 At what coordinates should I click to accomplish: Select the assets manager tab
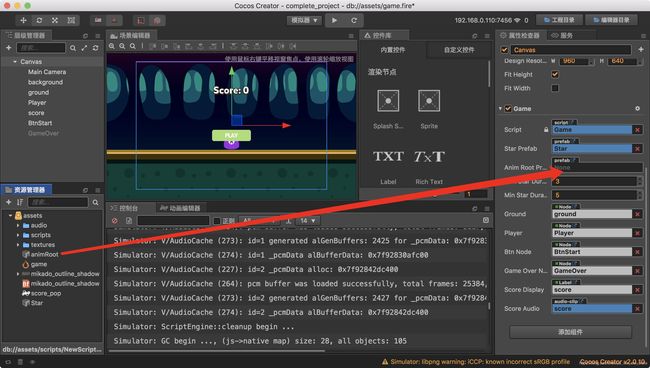click(26, 190)
